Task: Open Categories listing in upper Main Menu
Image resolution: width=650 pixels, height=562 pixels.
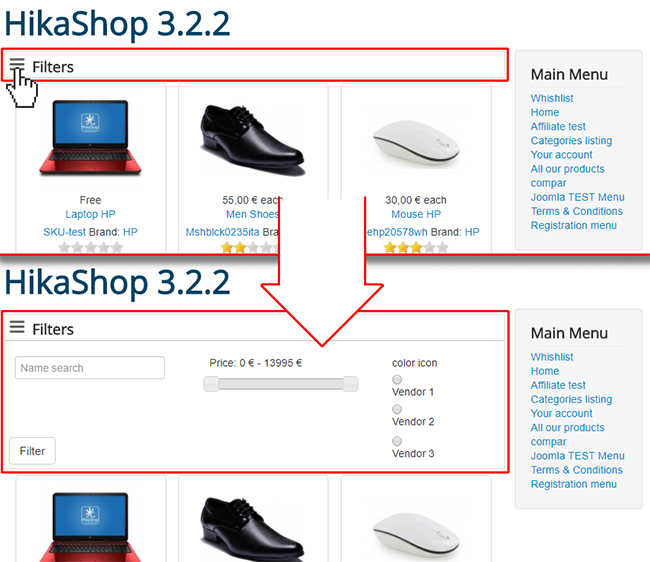Action: point(571,140)
